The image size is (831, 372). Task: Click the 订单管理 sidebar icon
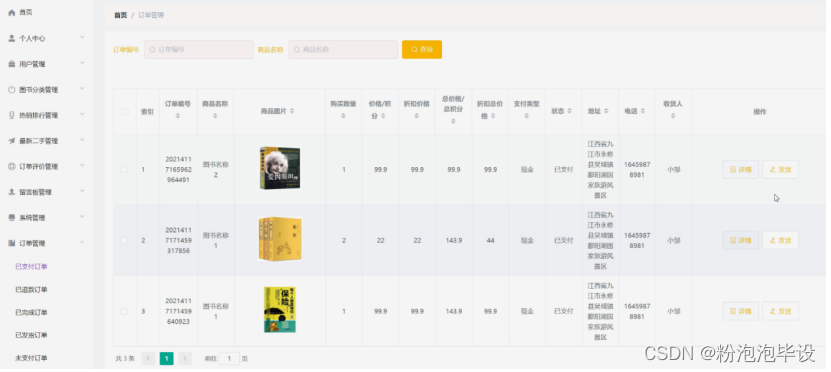(x=12, y=243)
